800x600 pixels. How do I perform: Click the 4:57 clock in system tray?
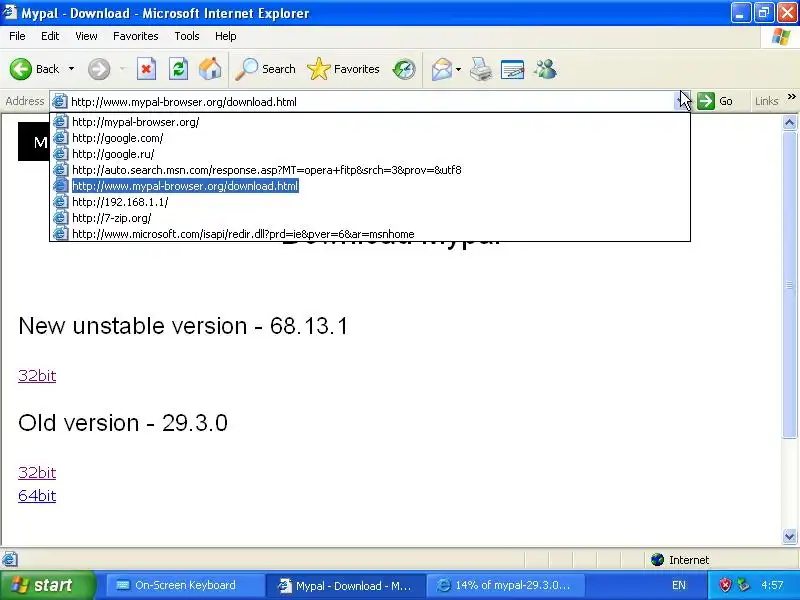pos(772,585)
